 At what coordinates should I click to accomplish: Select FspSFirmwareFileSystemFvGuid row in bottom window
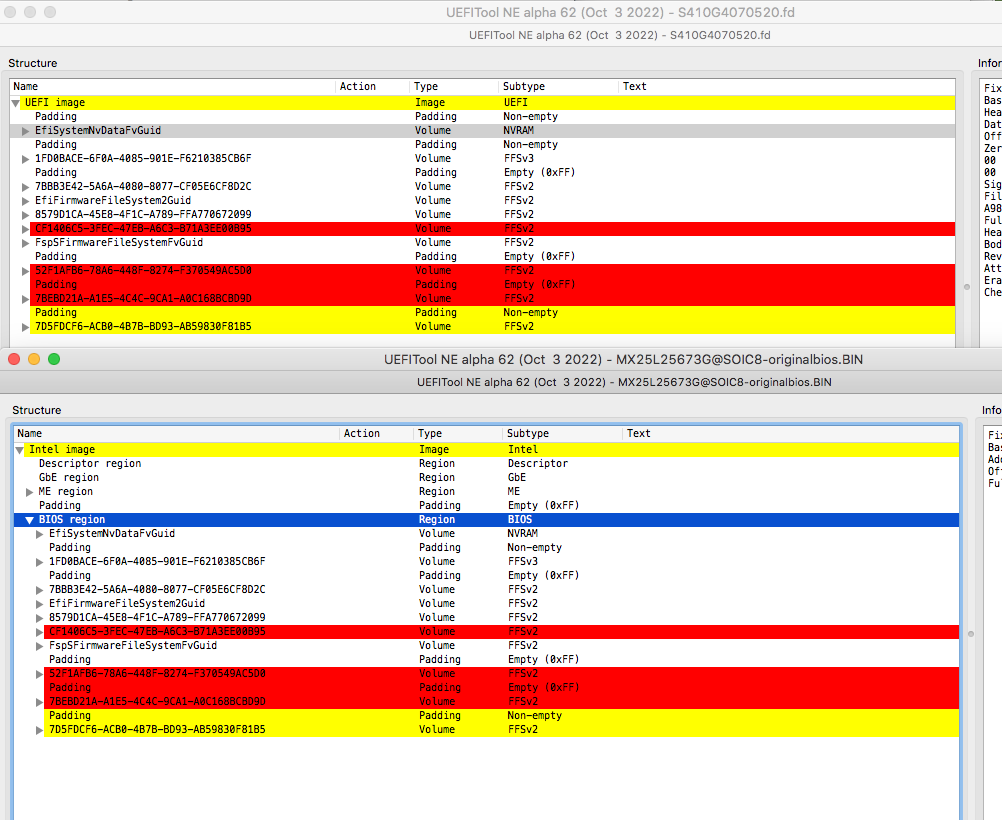point(486,646)
